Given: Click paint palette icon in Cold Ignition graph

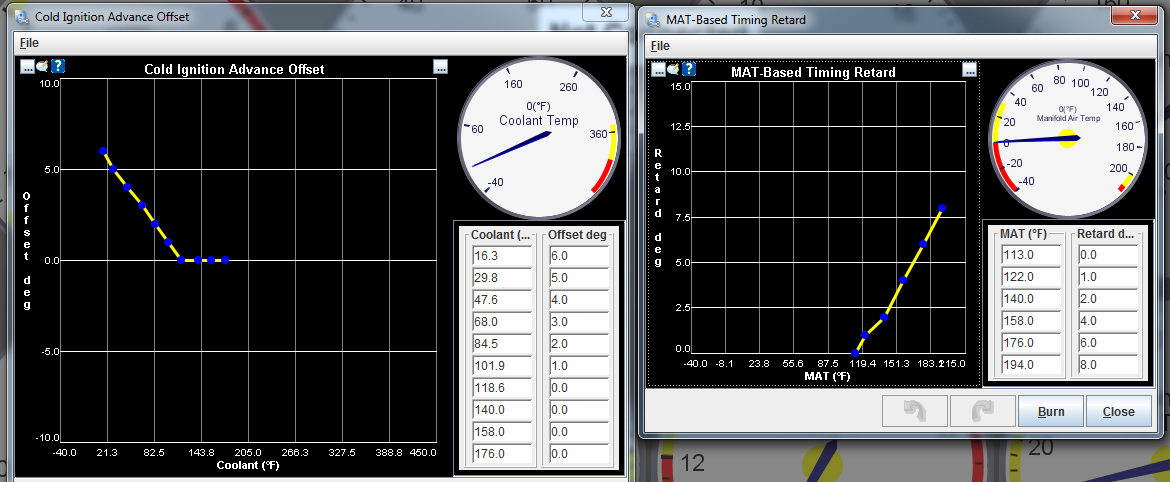Looking at the screenshot, I should coord(42,66).
